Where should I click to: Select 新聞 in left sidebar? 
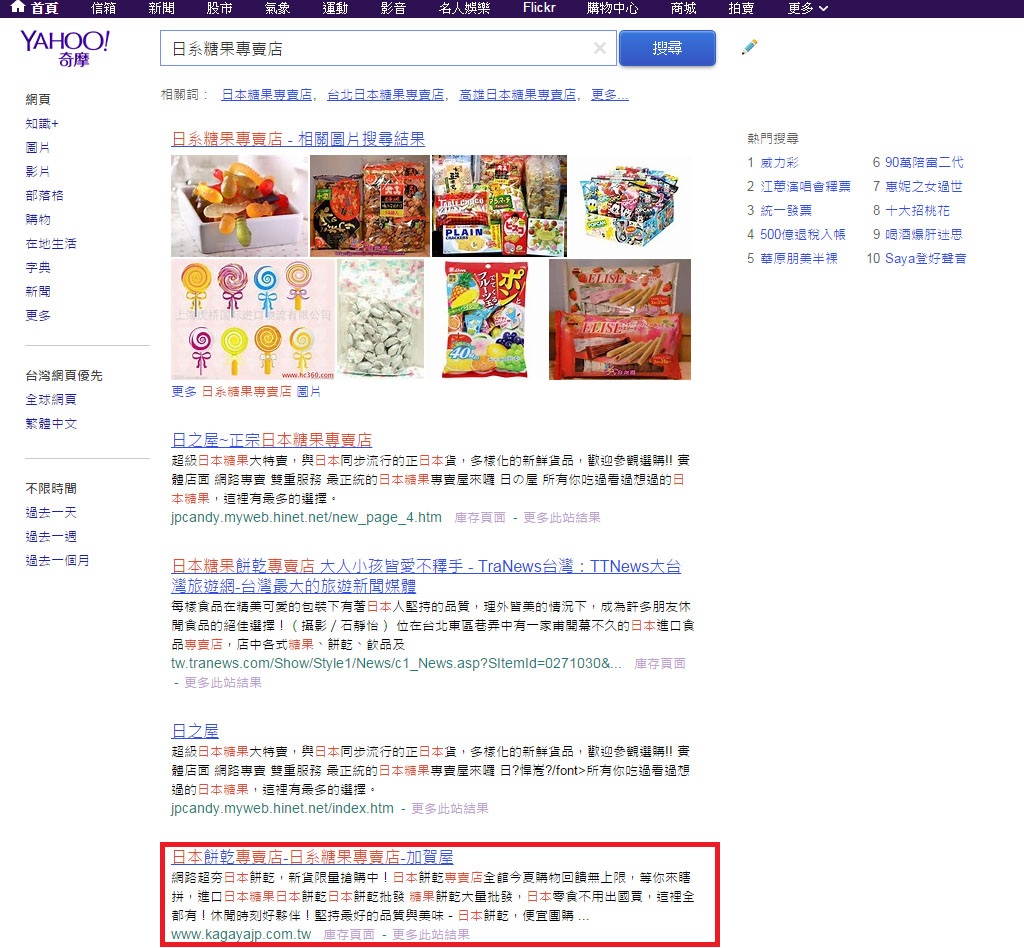[x=37, y=291]
